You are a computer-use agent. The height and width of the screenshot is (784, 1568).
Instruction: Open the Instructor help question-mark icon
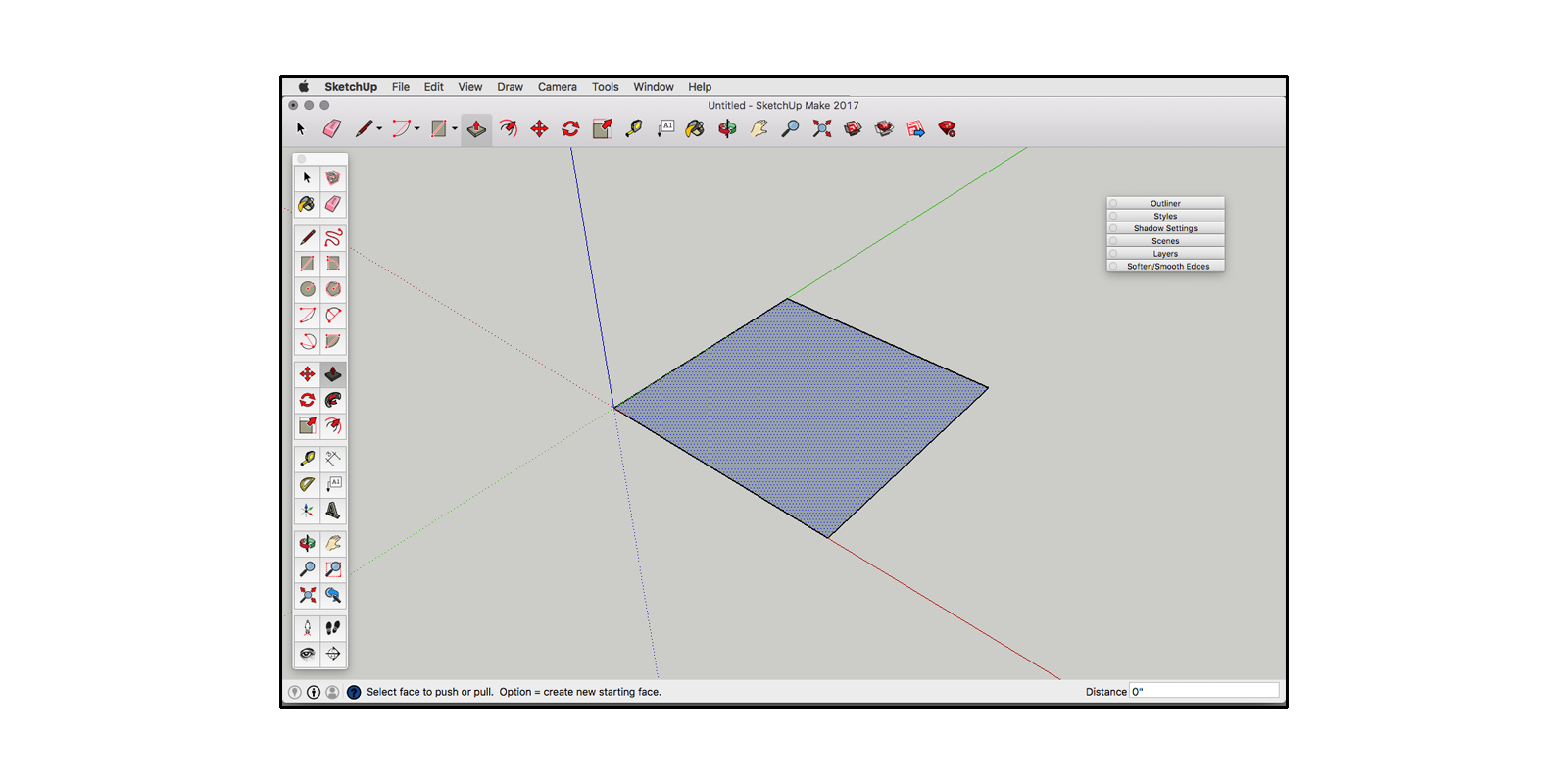pyautogui.click(x=354, y=692)
